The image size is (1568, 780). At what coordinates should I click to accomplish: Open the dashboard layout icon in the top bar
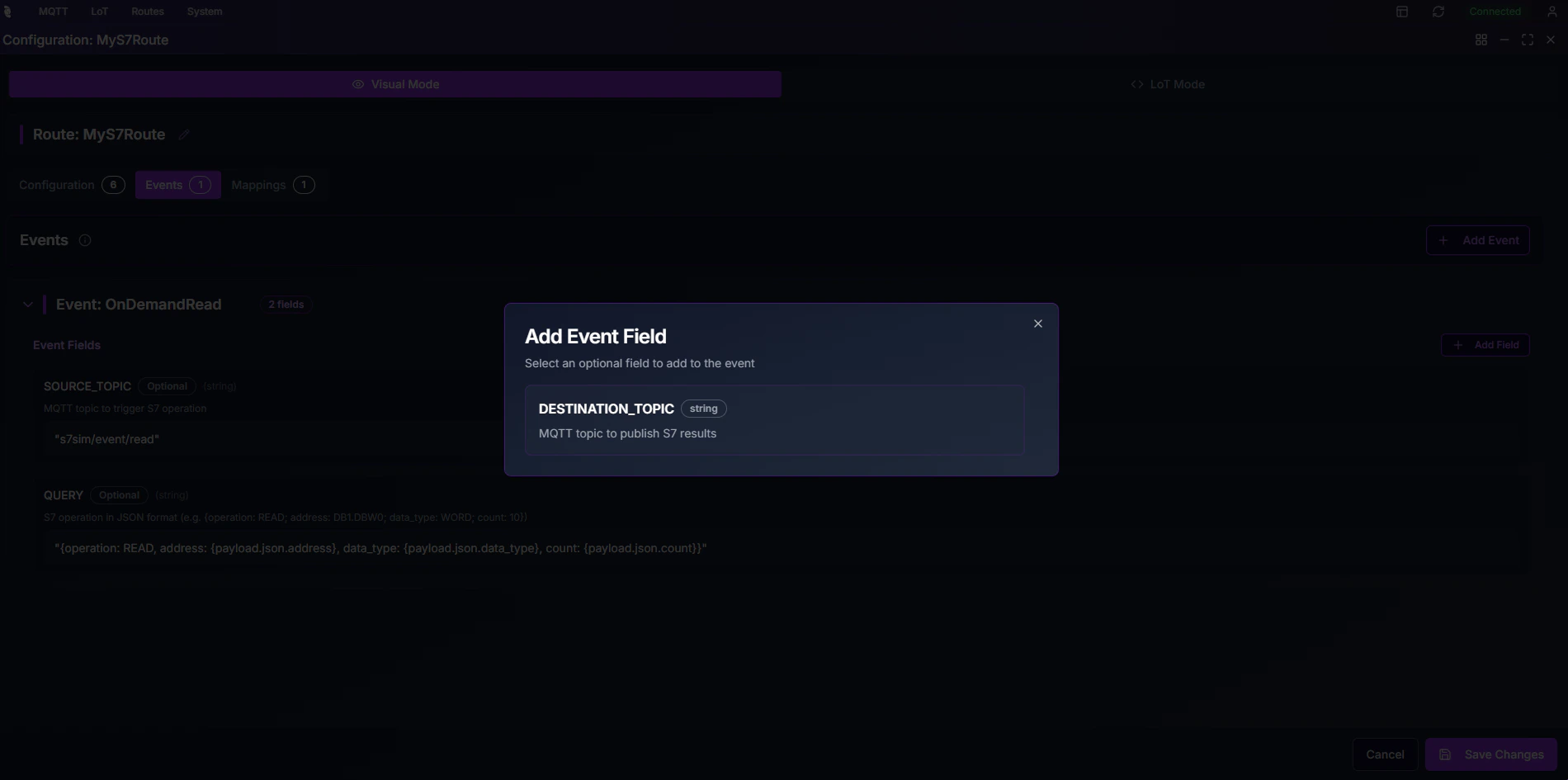pos(1401,11)
